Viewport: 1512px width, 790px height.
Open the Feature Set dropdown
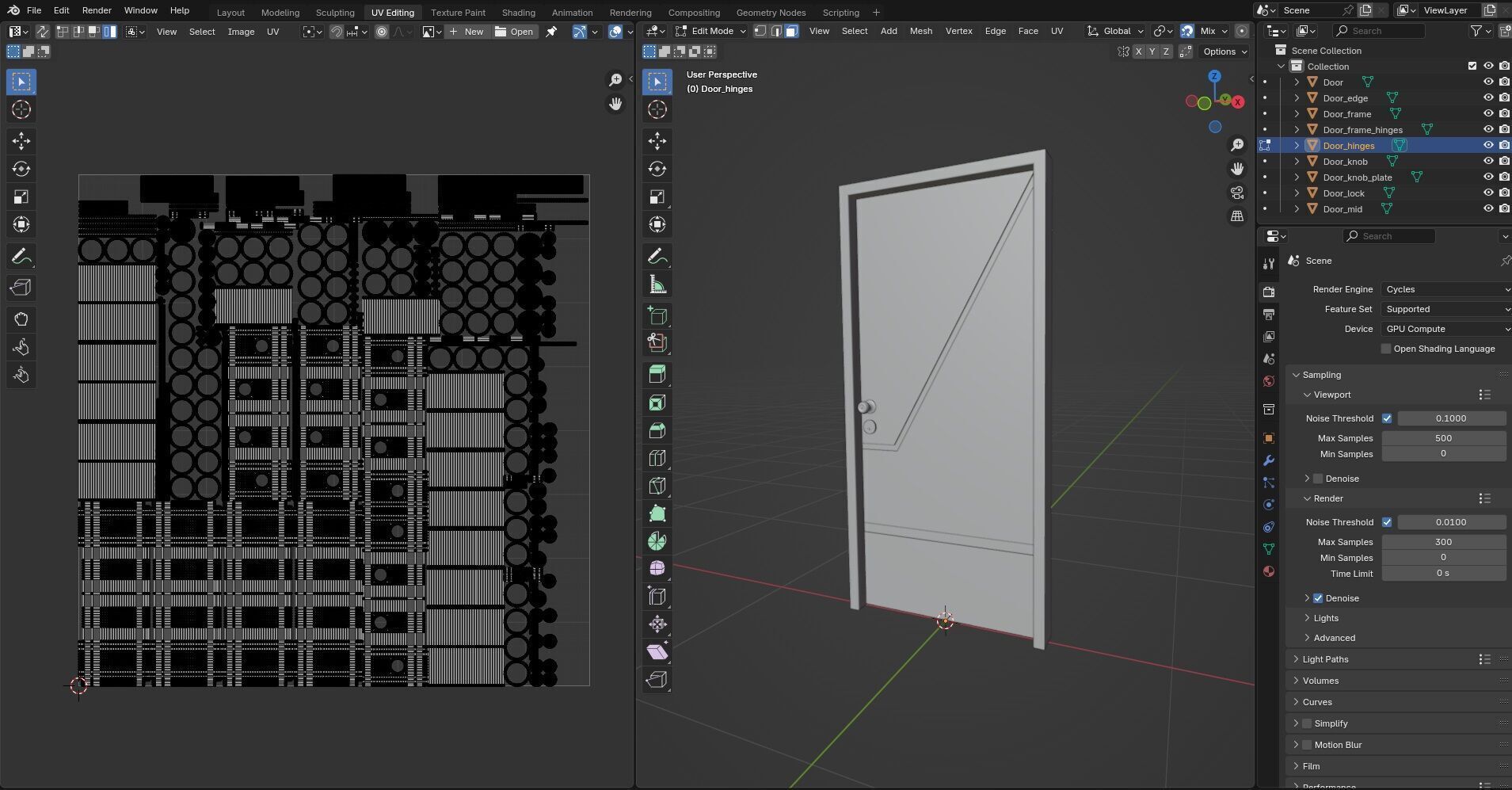(x=1446, y=309)
